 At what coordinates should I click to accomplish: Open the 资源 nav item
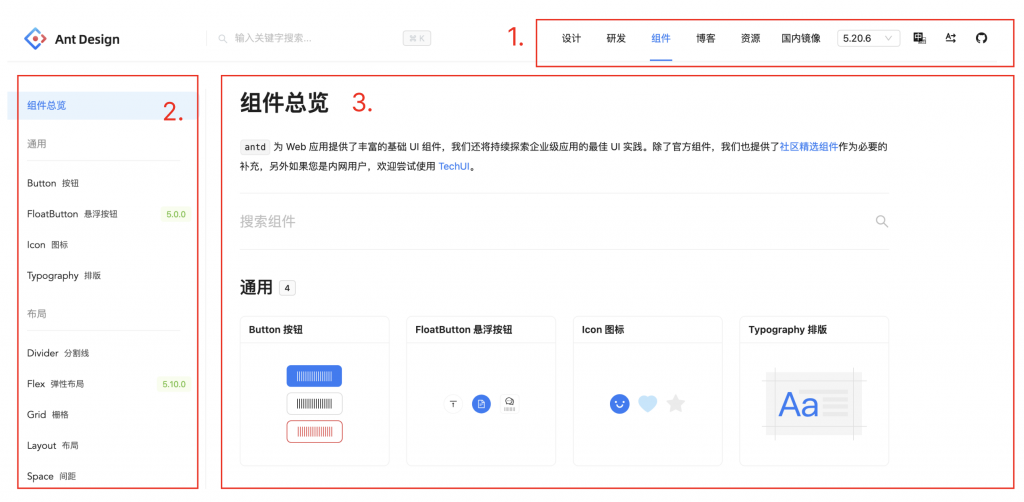(x=750, y=39)
